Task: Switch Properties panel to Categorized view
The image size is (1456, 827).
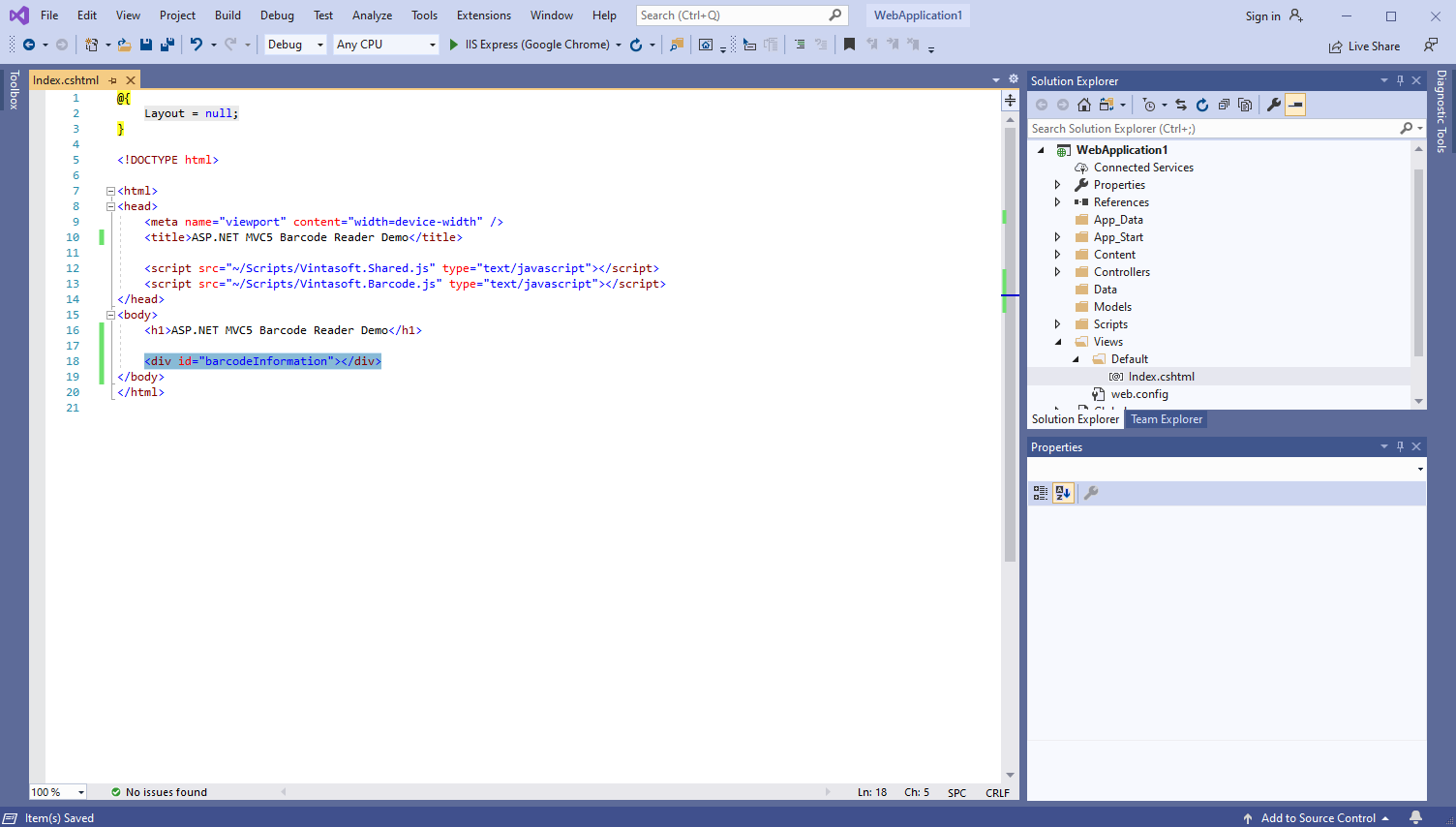Action: 1041,493
